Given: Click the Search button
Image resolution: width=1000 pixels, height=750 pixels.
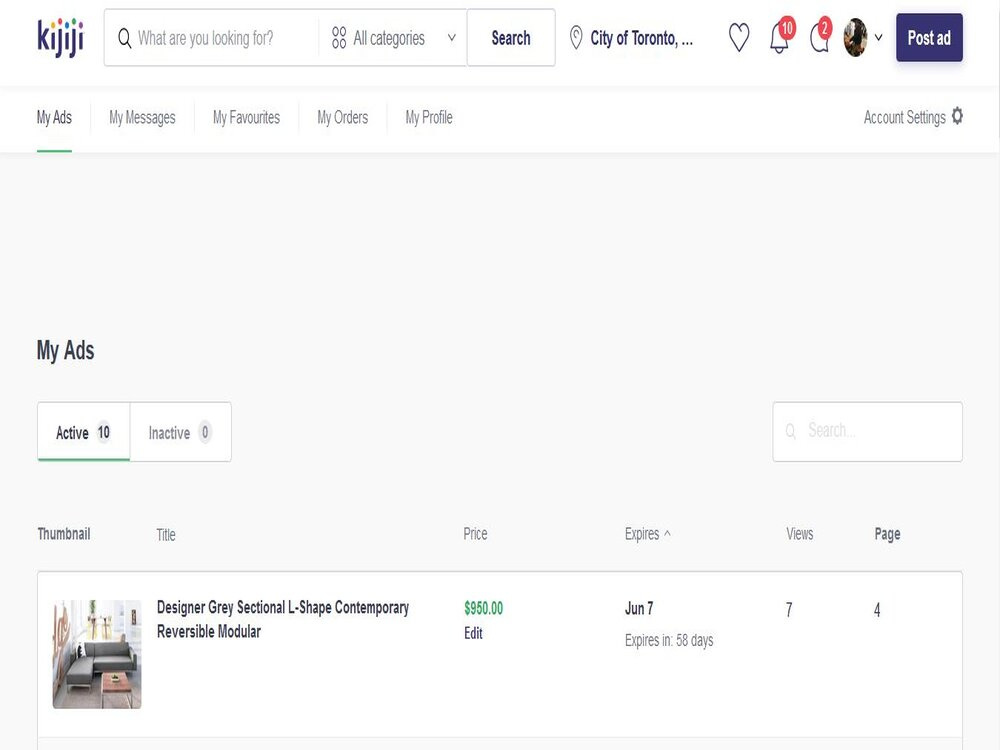Looking at the screenshot, I should (x=511, y=38).
